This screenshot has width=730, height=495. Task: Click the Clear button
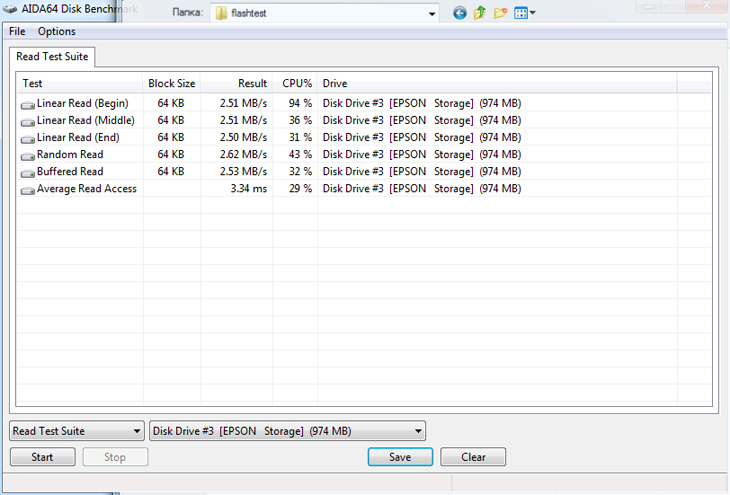(x=473, y=457)
